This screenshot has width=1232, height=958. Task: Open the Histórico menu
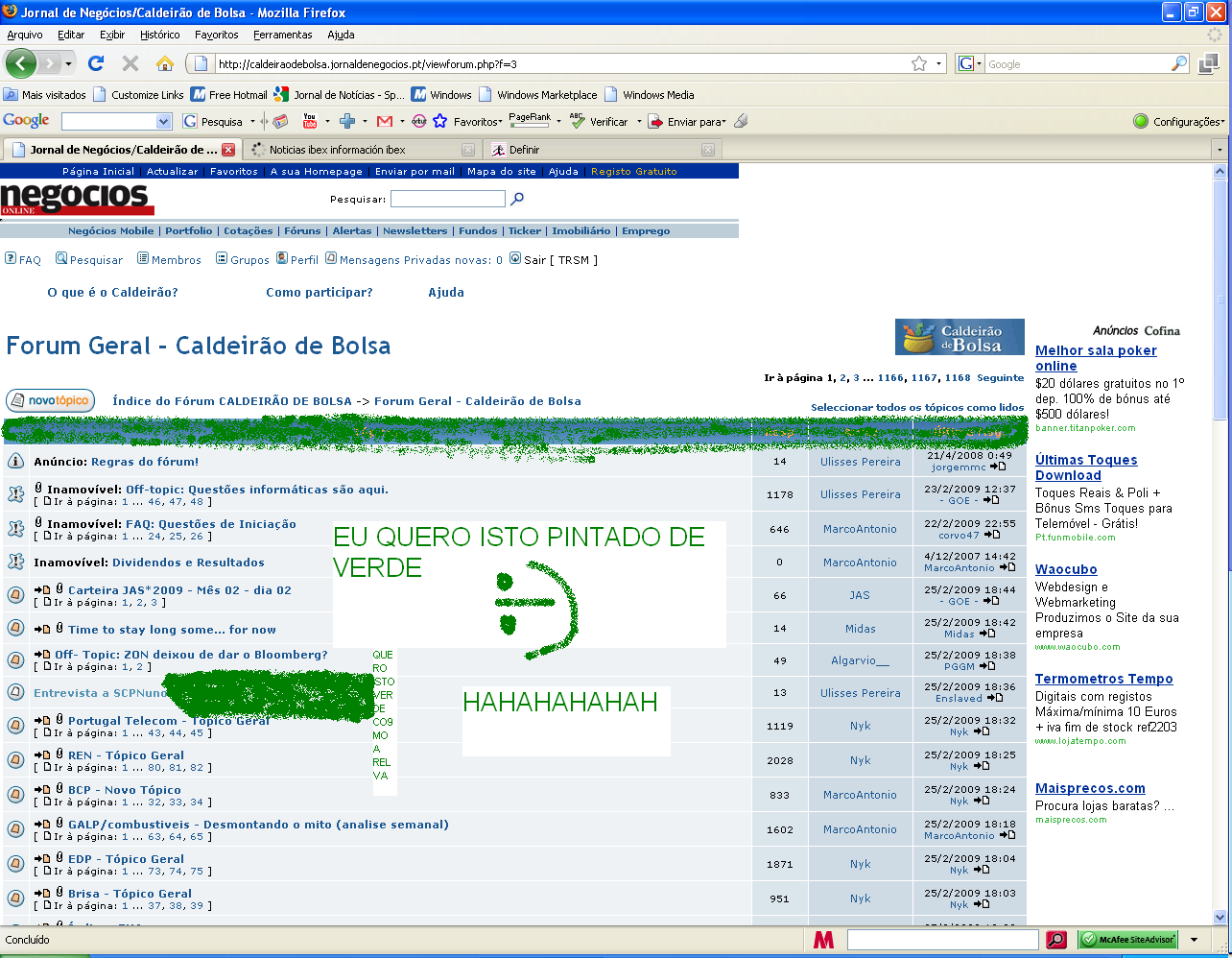coord(159,35)
